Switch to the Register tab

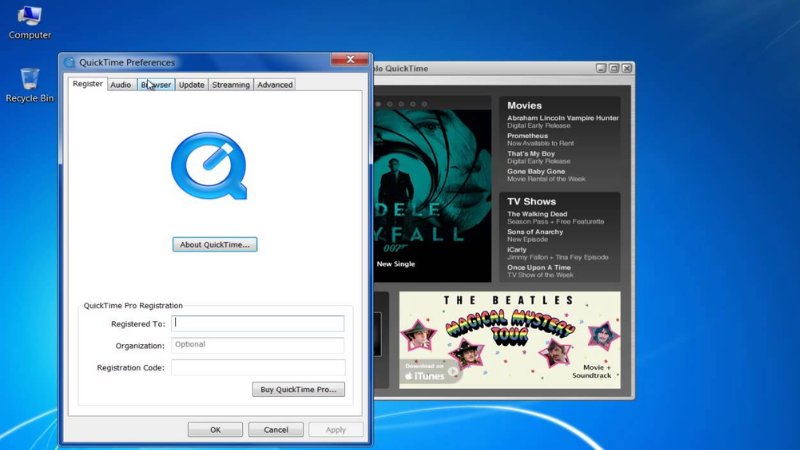coord(87,84)
